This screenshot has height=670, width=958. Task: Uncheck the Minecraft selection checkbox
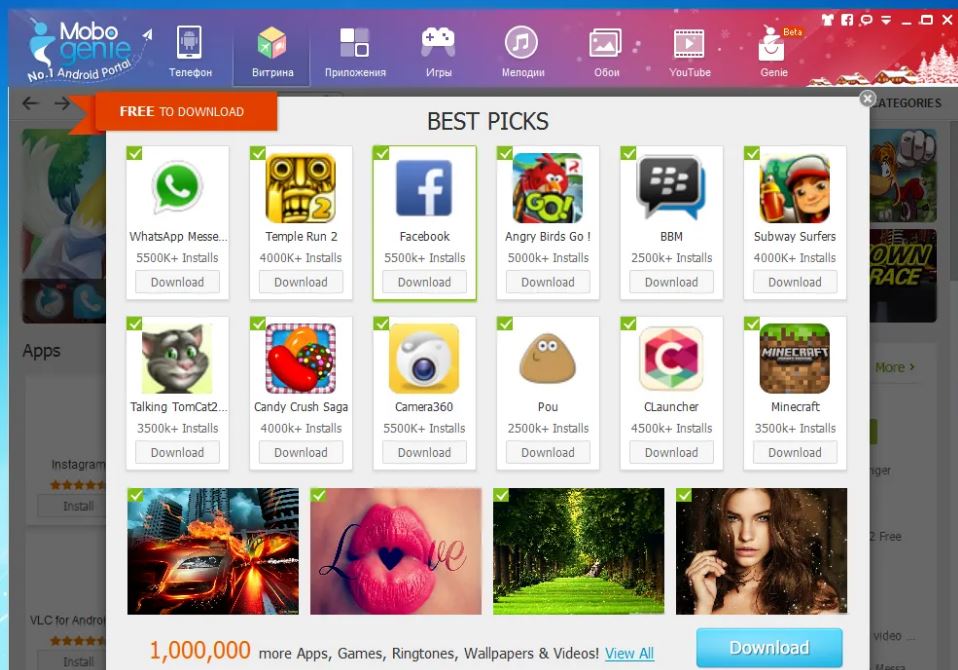(x=751, y=323)
